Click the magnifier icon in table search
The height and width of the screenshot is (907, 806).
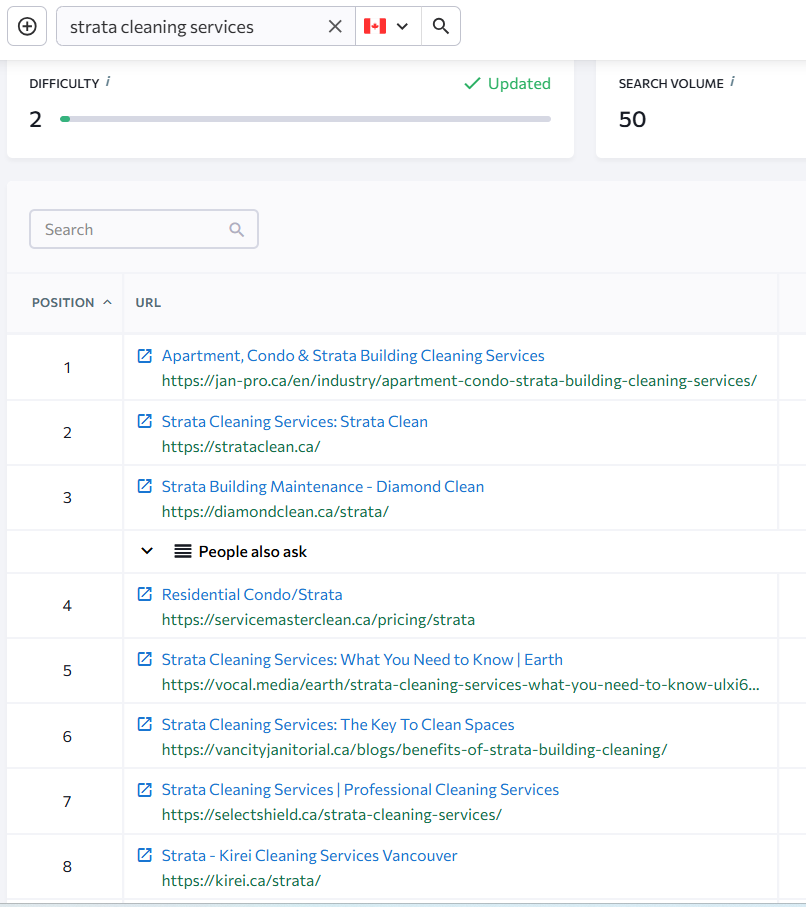pos(236,230)
